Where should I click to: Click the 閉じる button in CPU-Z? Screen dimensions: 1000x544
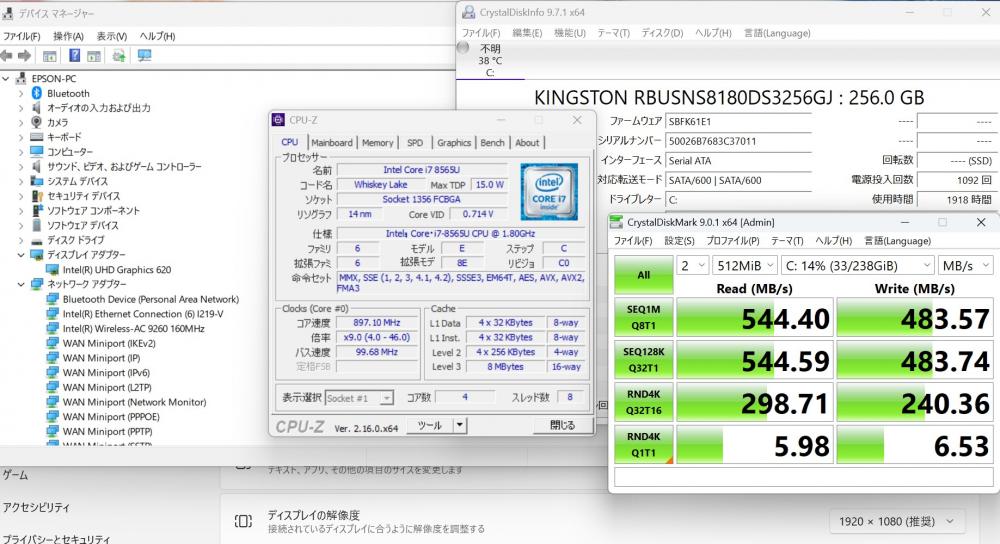coord(562,425)
